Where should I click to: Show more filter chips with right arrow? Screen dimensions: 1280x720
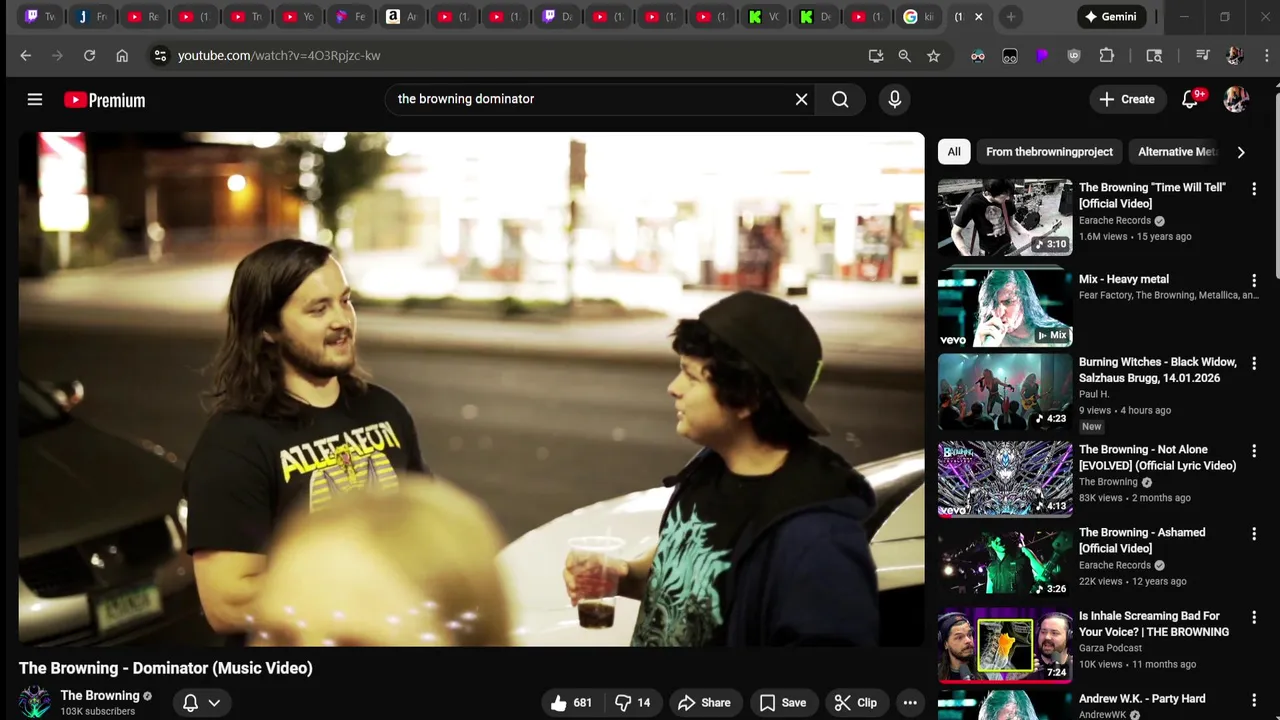pyautogui.click(x=1241, y=152)
